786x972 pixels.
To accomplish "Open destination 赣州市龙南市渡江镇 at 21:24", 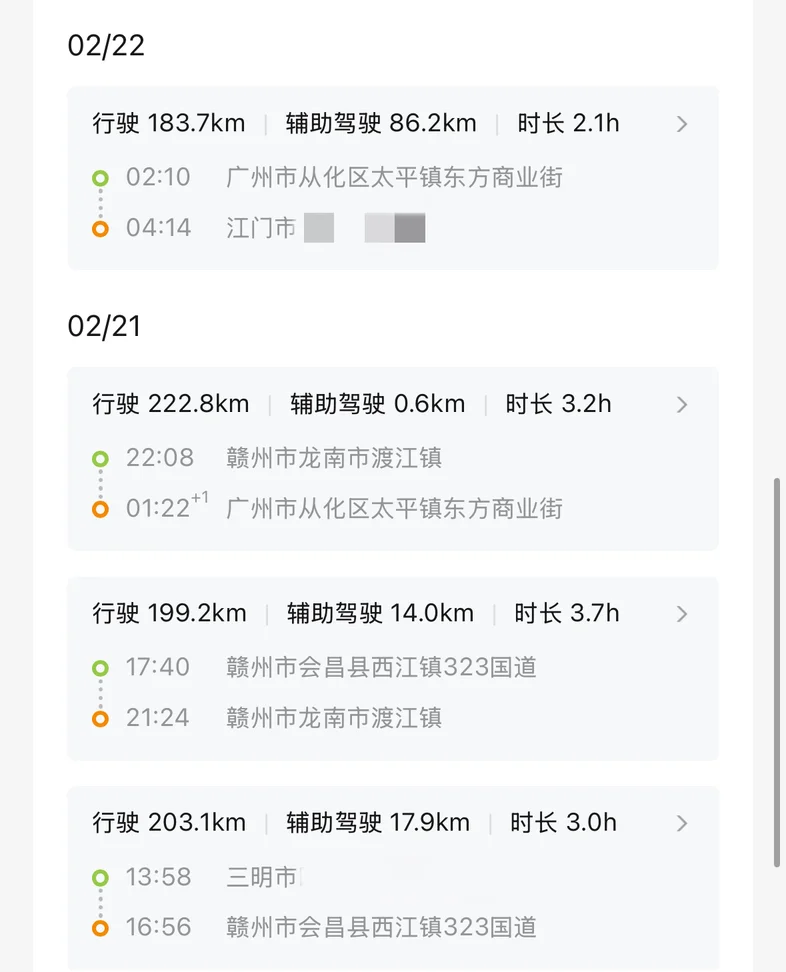I will (x=334, y=718).
